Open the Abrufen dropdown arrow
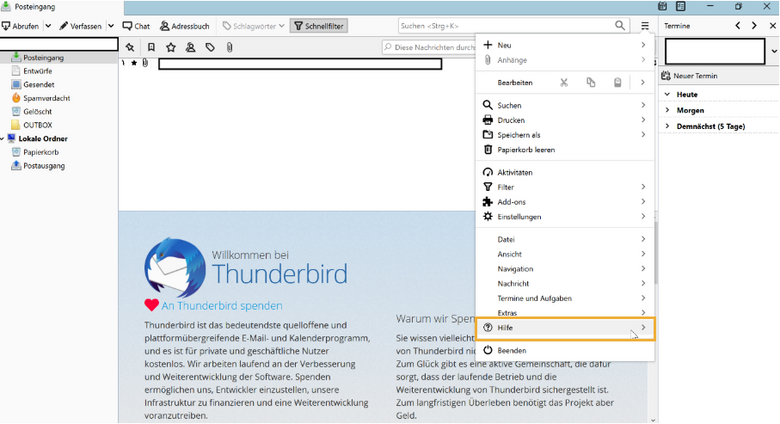The height and width of the screenshot is (424, 780). (48, 26)
